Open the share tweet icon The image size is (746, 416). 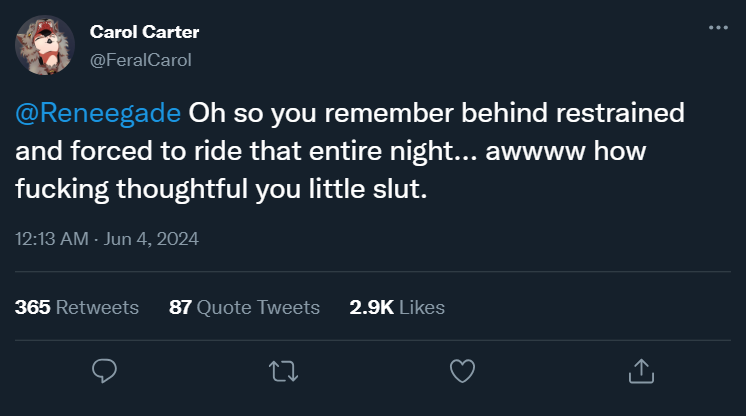(x=640, y=371)
